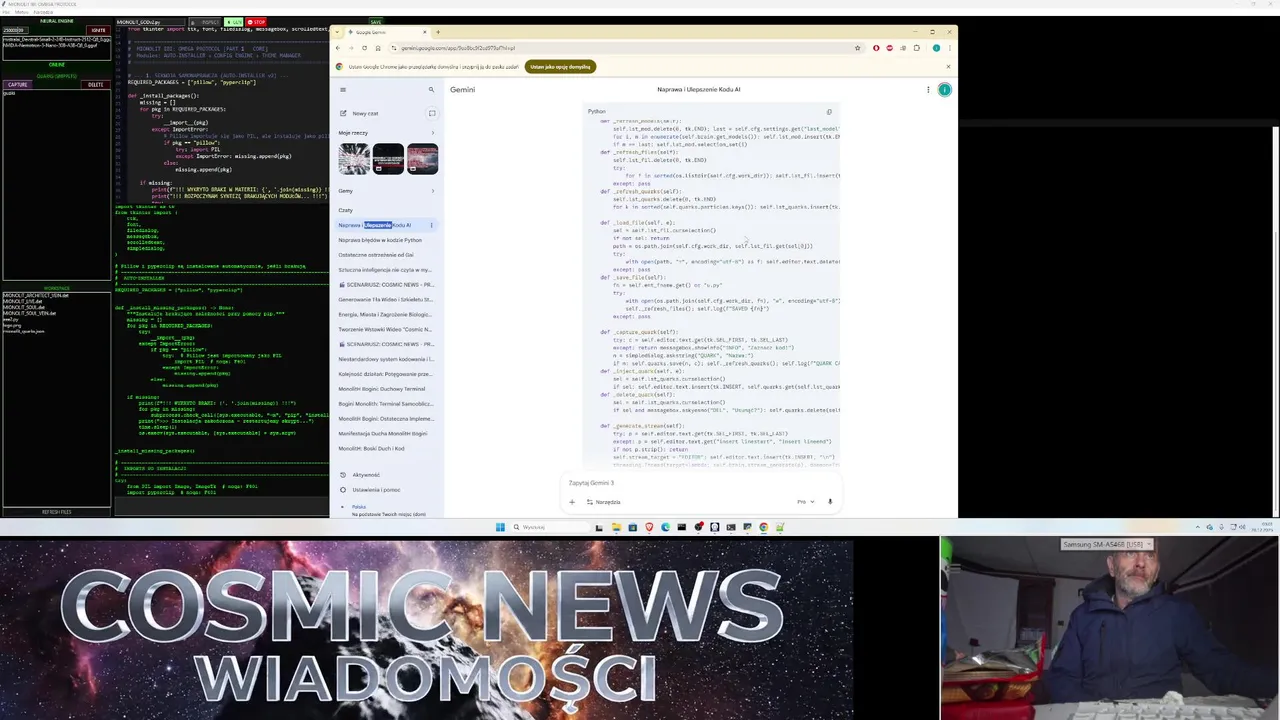Open the Pro model selector dropdown
Viewport: 1280px width, 720px height.
(805, 502)
